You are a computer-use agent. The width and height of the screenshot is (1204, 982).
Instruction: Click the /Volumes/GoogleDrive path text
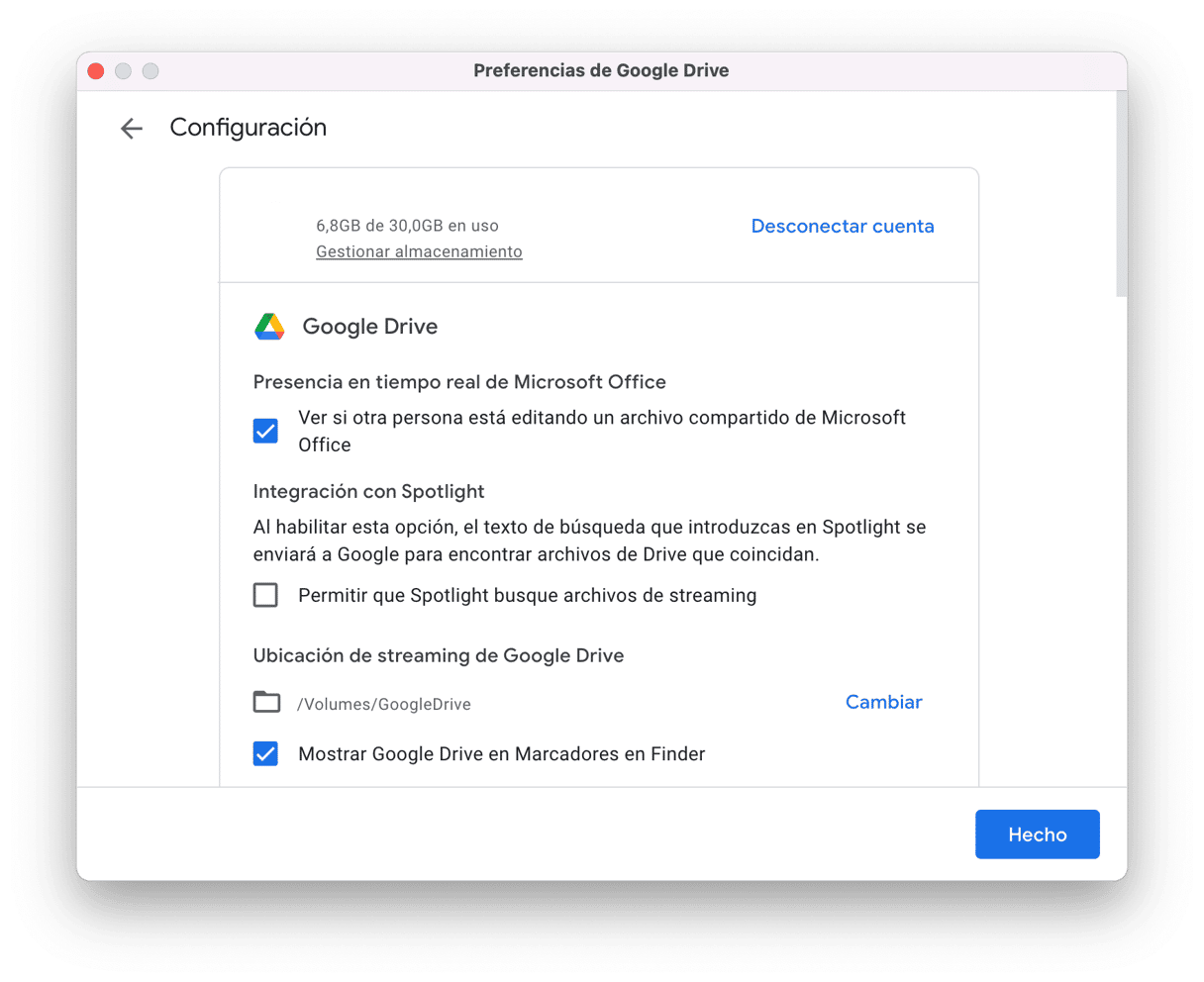[384, 704]
